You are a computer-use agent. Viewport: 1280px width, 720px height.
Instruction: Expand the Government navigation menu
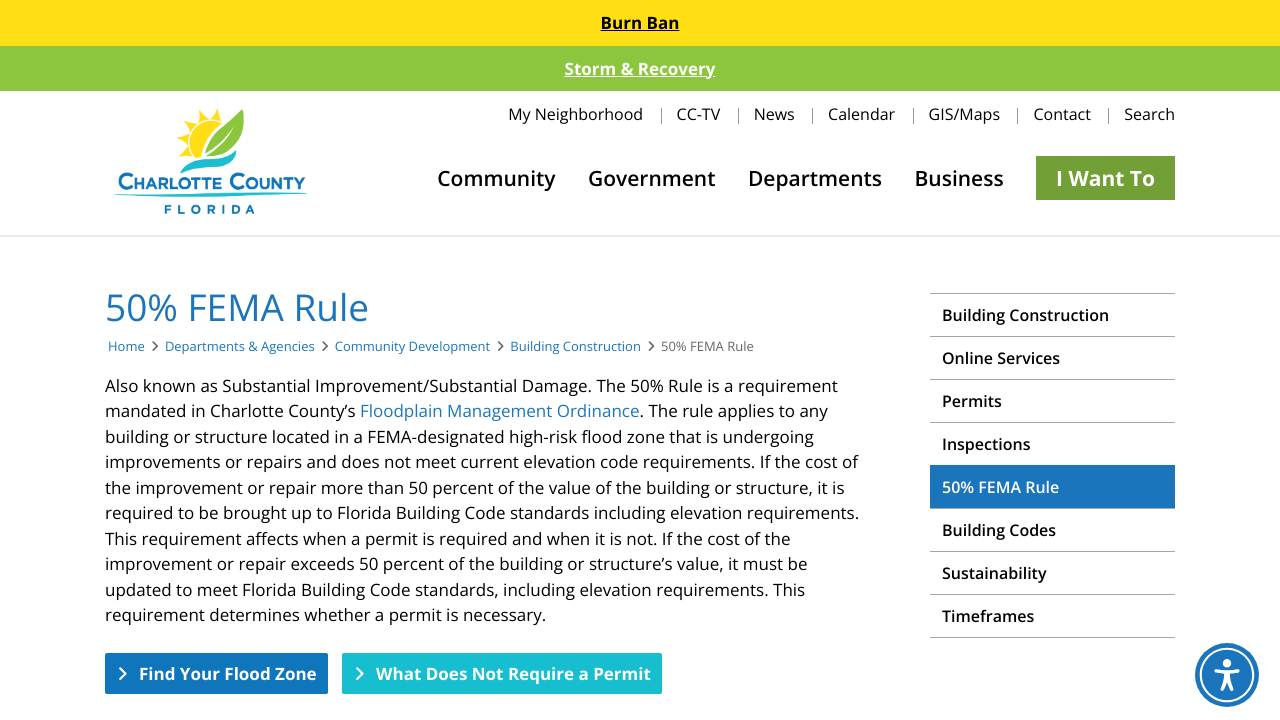pos(651,178)
